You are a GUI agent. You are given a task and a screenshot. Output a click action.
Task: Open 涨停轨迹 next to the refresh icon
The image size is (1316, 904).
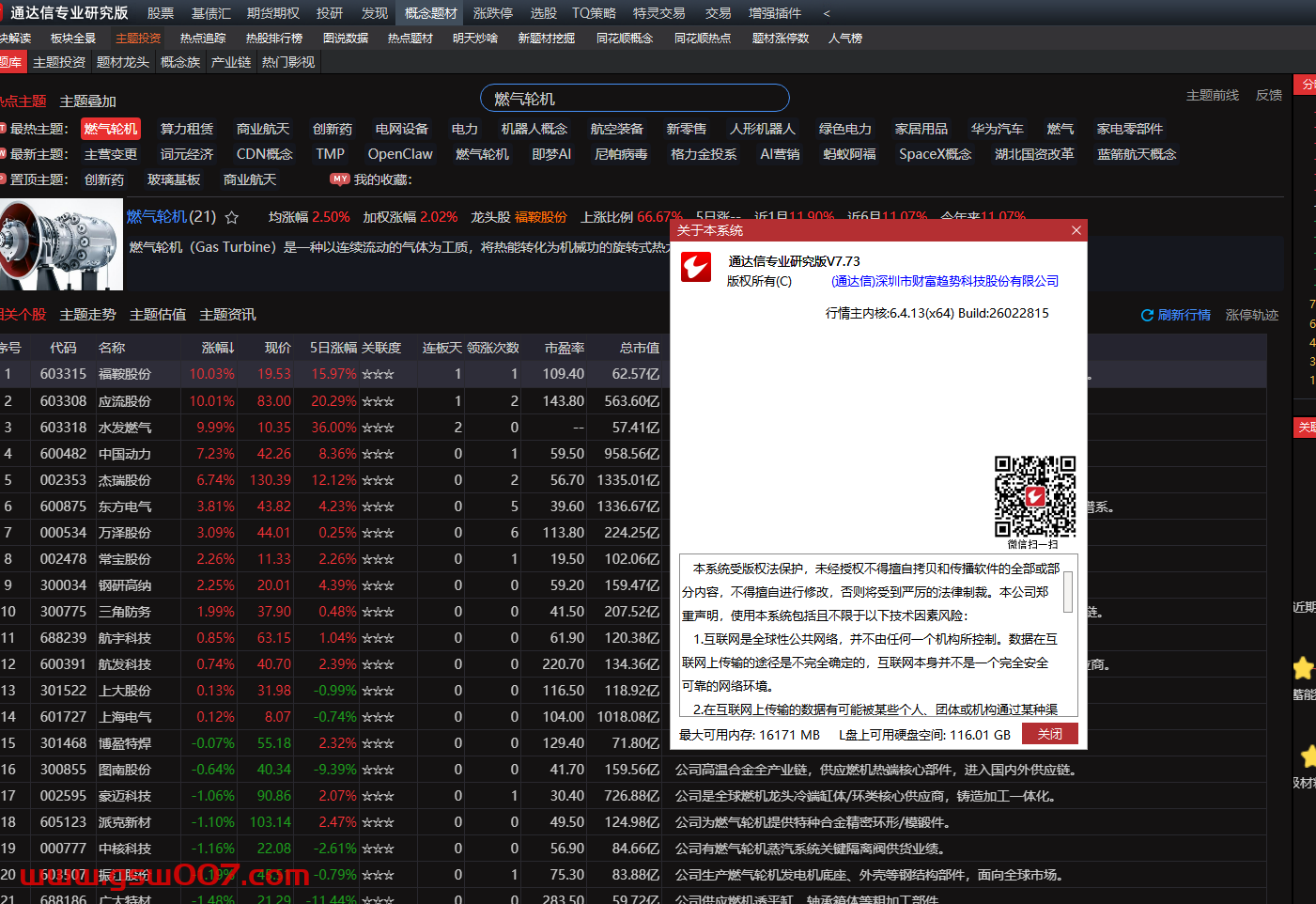click(x=1251, y=315)
